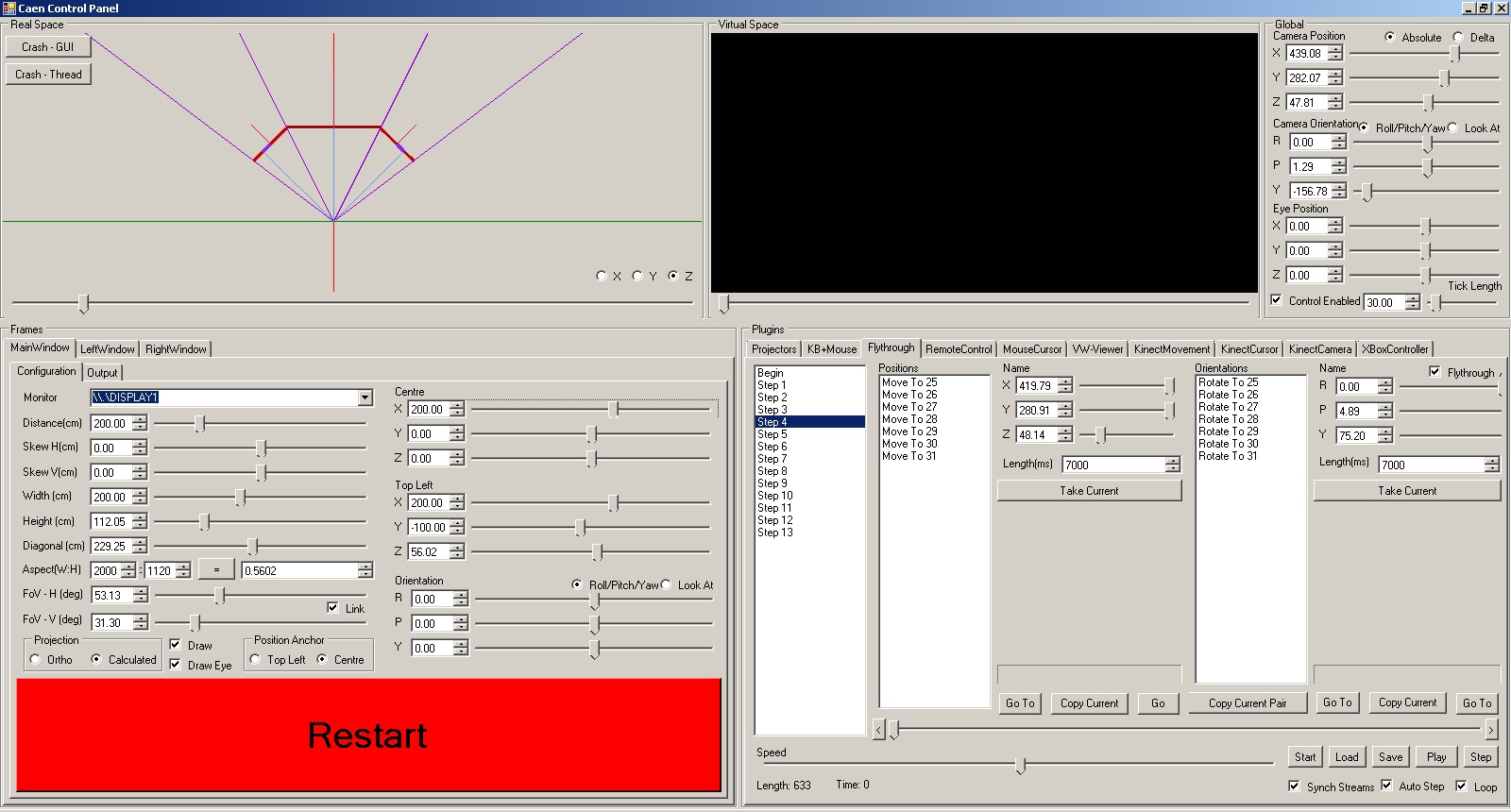Open the LeftWindow frame tab
The height and width of the screenshot is (812, 1511).
coord(107,349)
